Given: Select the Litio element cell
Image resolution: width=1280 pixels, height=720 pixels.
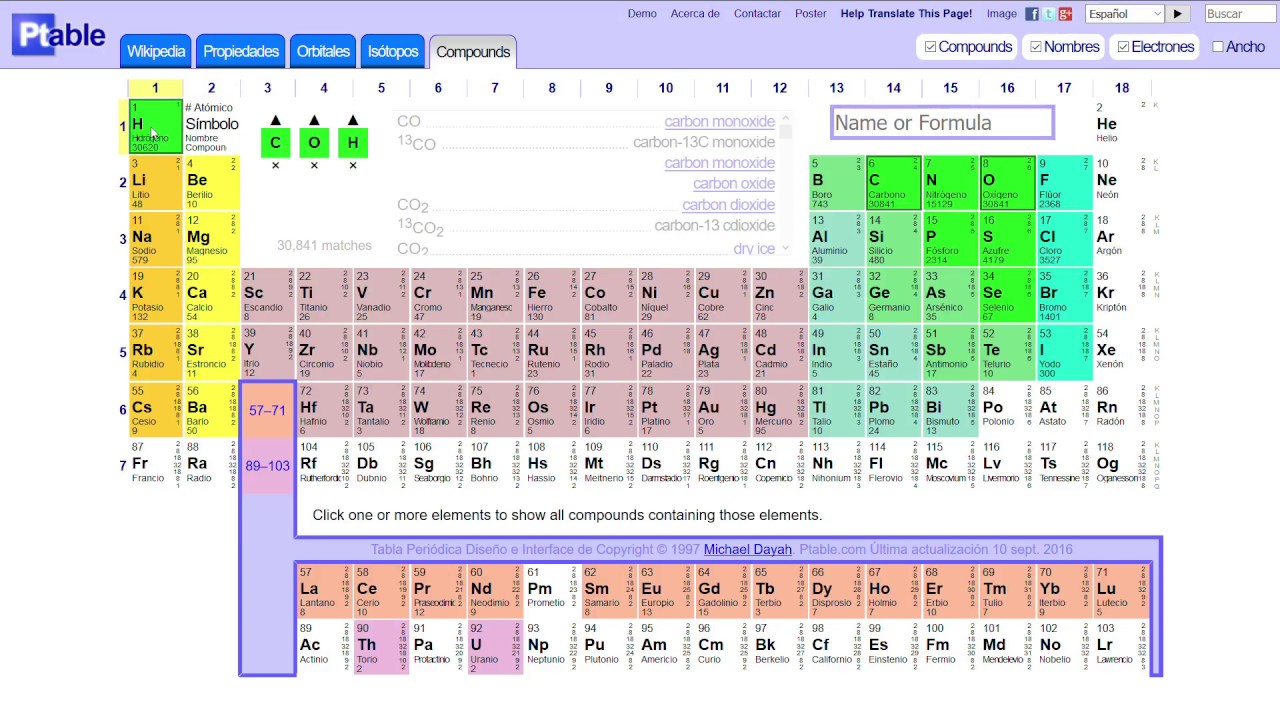Looking at the screenshot, I should click(x=155, y=183).
